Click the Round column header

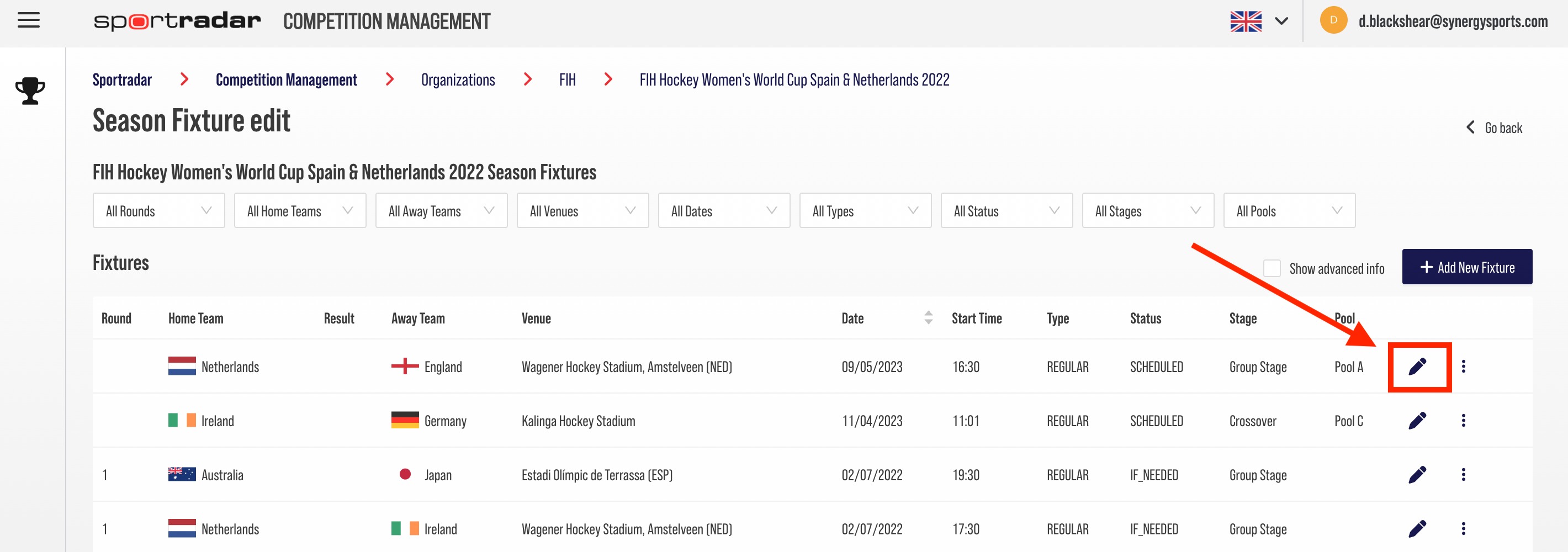(116, 319)
